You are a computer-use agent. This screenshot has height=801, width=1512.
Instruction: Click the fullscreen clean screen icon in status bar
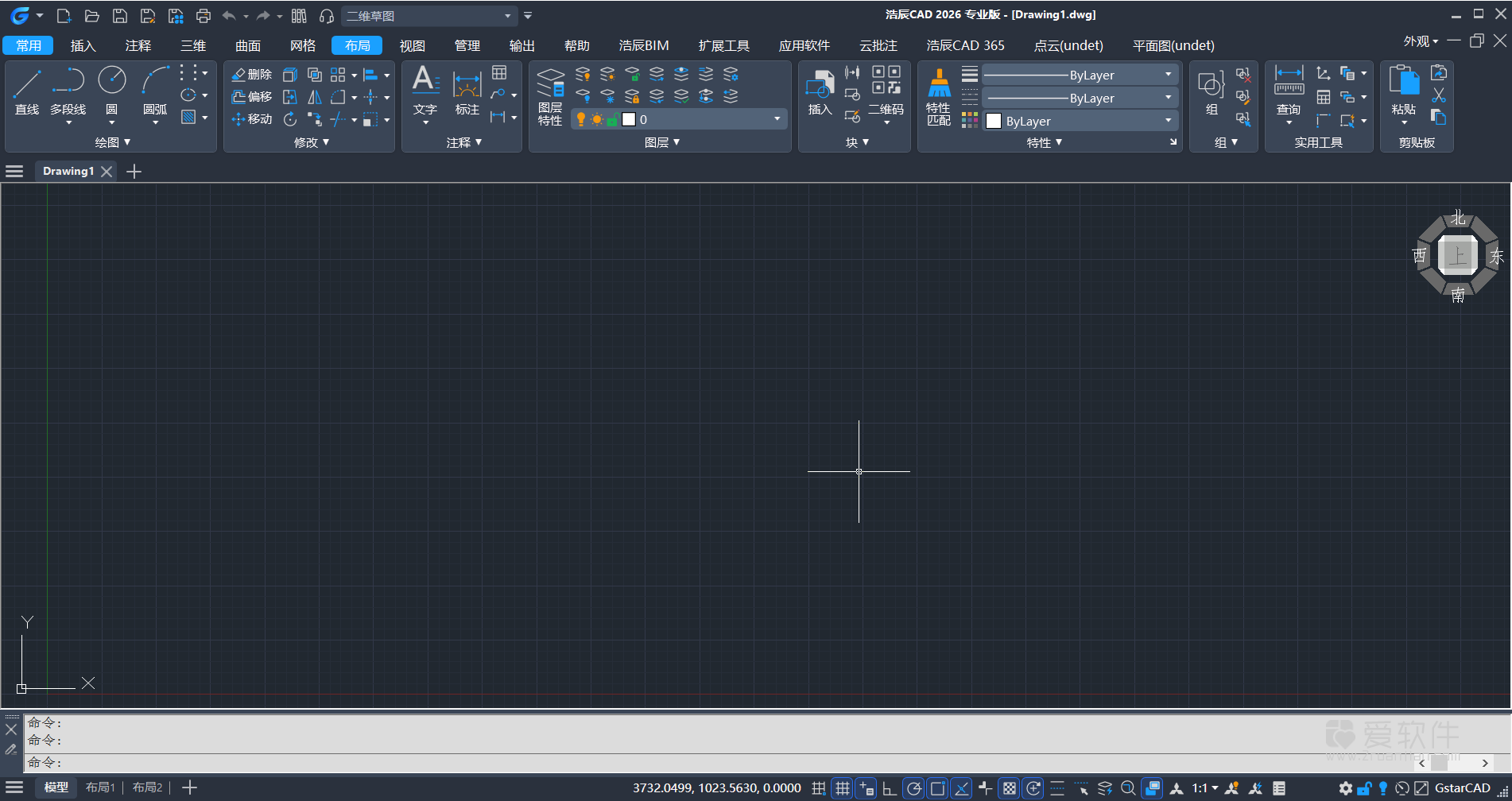(x=1421, y=788)
